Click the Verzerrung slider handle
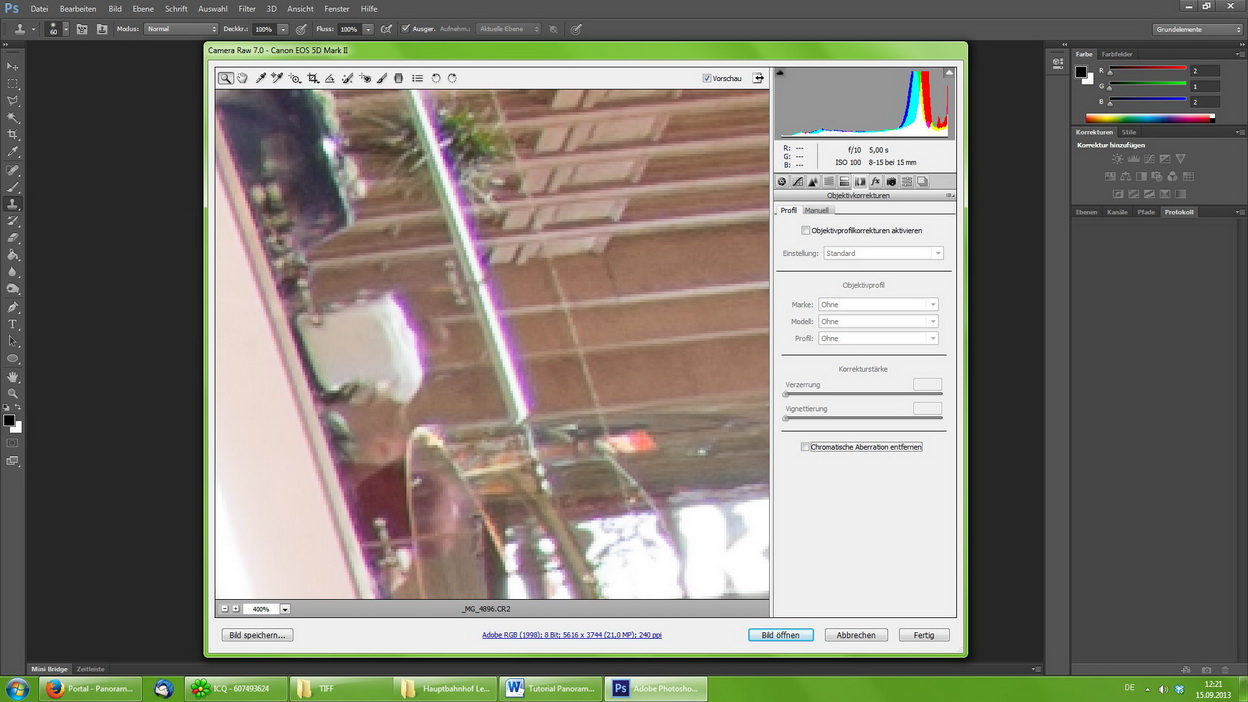The image size is (1248, 702). coord(786,394)
